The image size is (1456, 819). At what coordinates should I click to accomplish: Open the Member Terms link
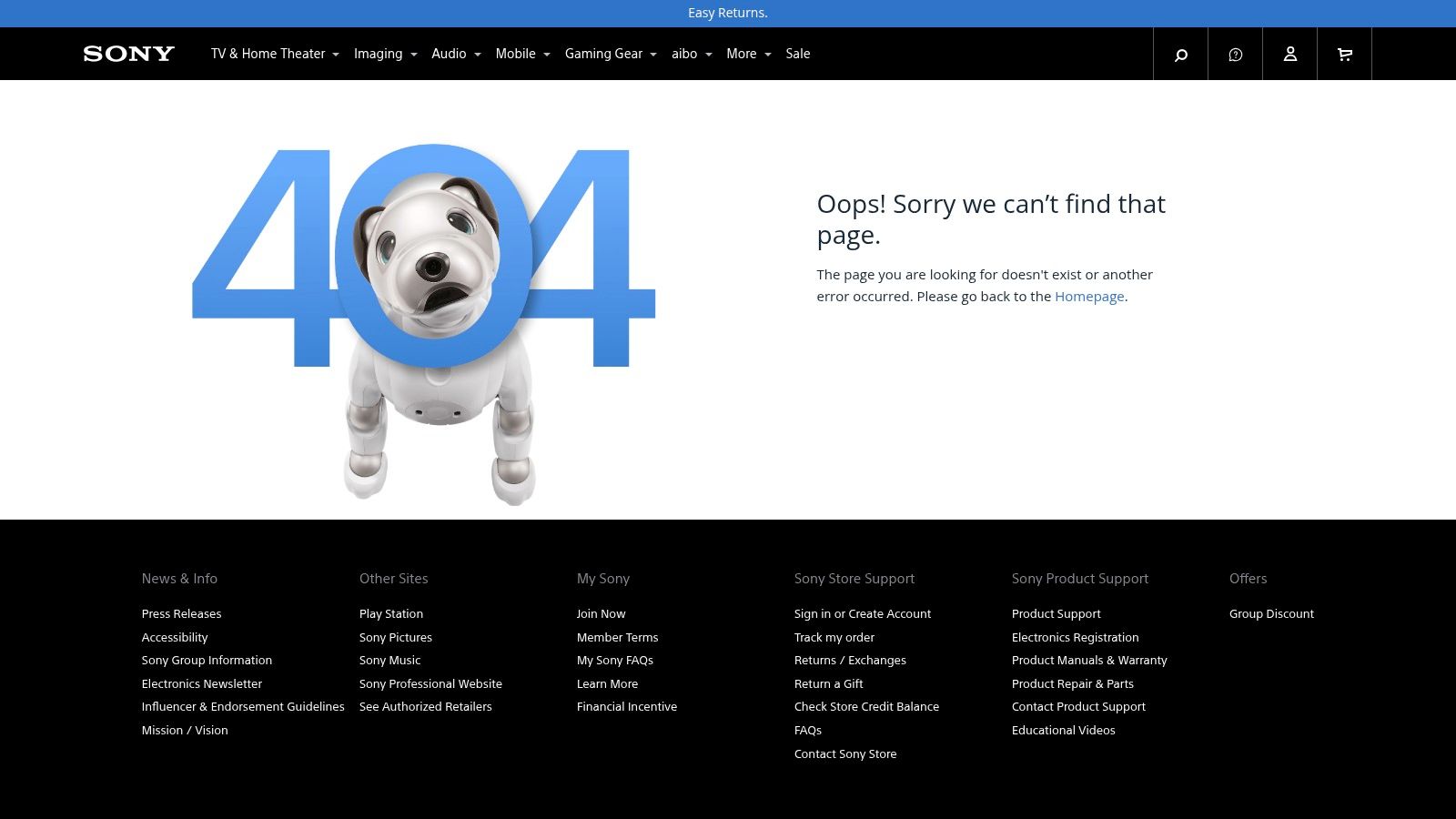tap(617, 638)
